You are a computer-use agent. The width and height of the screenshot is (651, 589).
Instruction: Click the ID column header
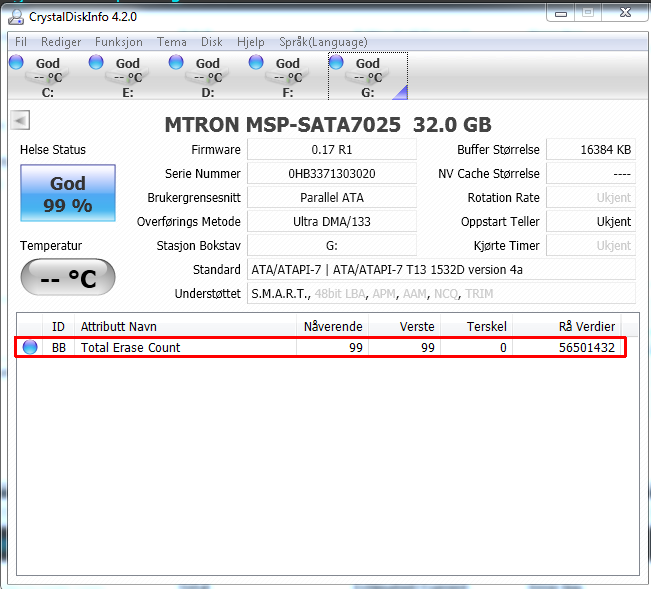pos(59,326)
